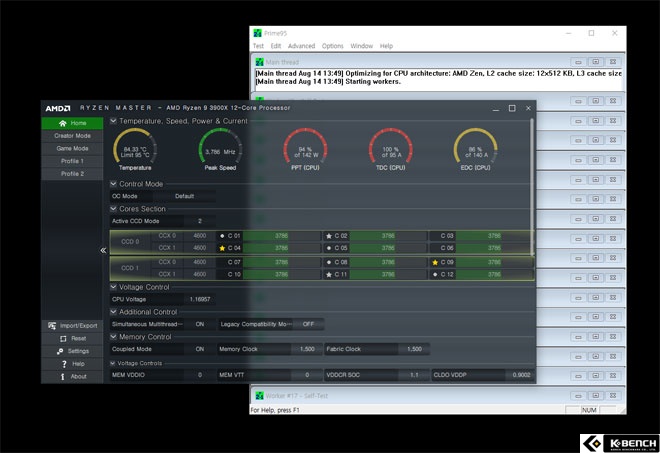Click the gold star on core C 04
The height and width of the screenshot is (453, 660).
pos(222,248)
